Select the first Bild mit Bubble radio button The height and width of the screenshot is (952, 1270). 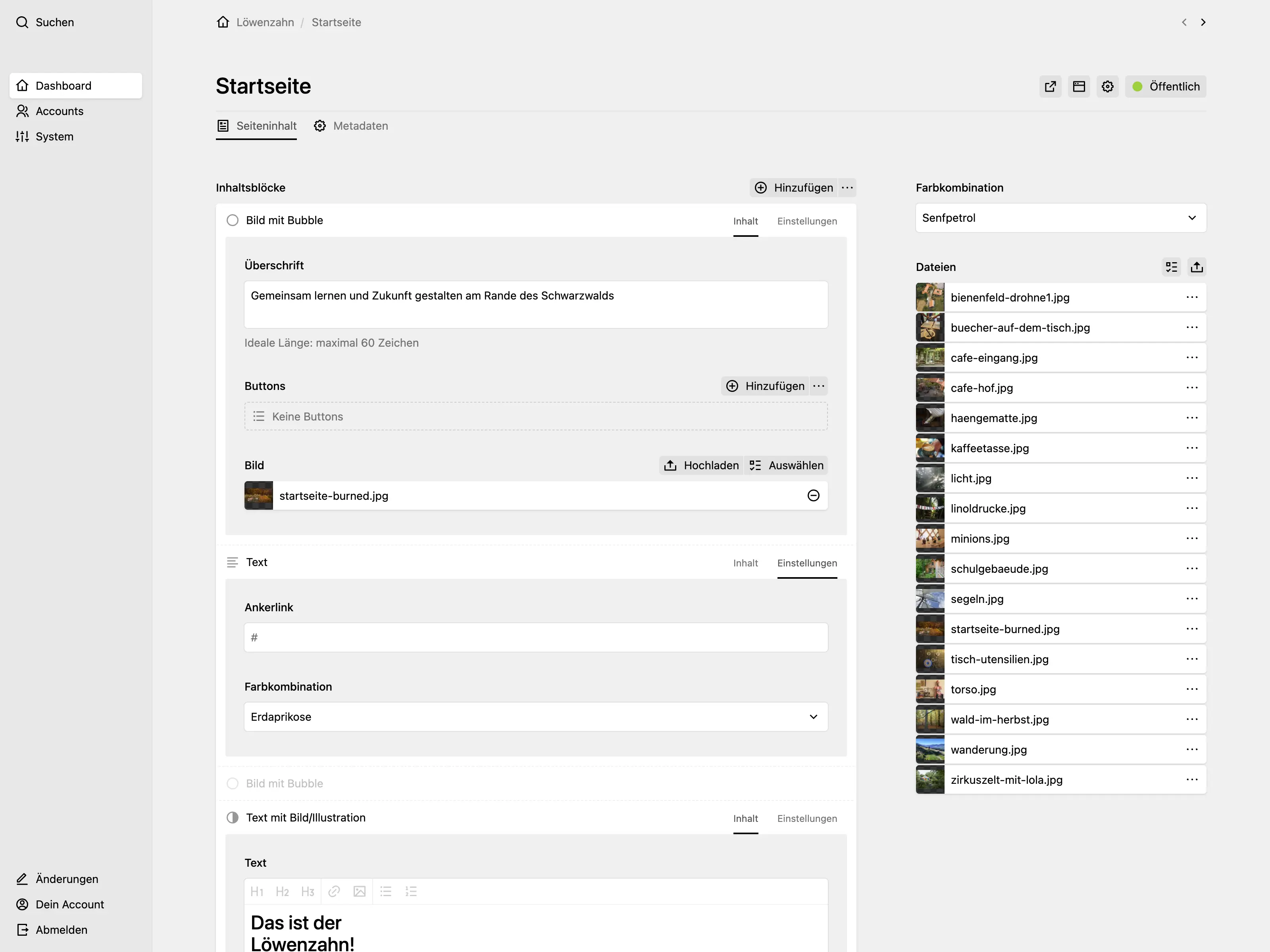[x=233, y=220]
